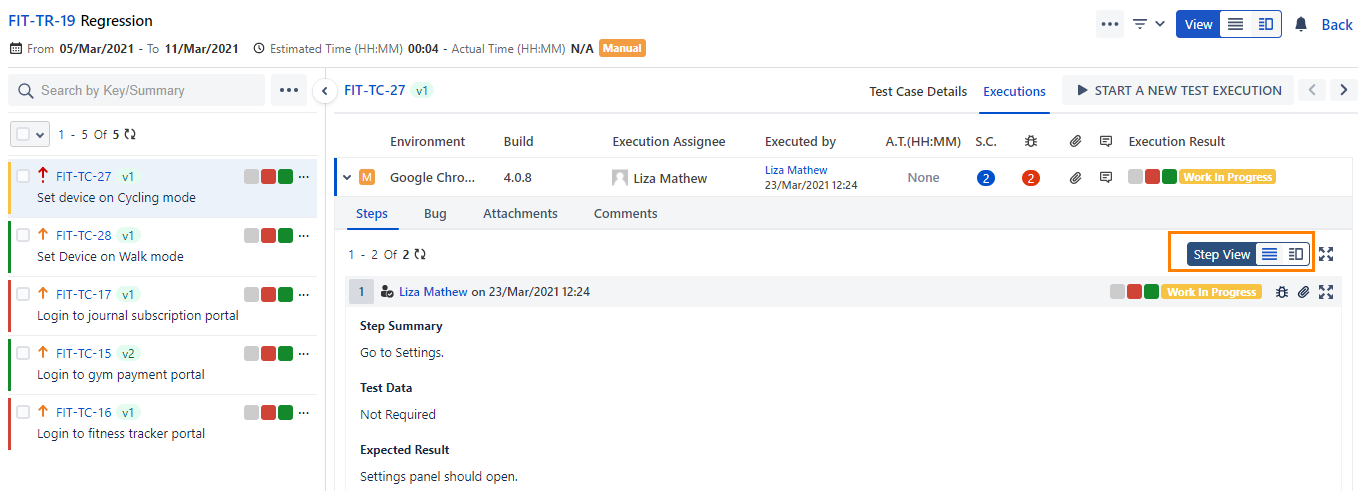The image size is (1358, 491).
Task: Set FIT-TC-17 result with the green swatch
Action: pos(285,295)
